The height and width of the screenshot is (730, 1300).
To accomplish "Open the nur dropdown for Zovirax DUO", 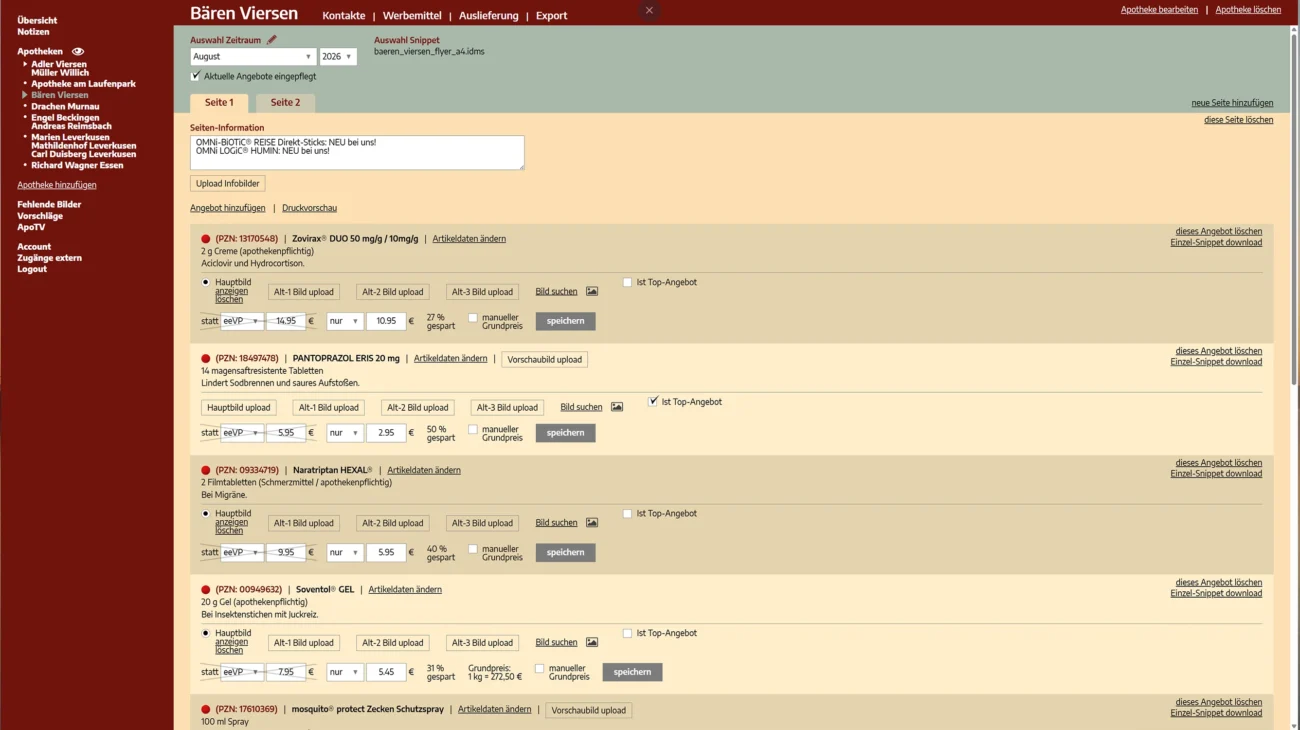I will (x=344, y=321).
